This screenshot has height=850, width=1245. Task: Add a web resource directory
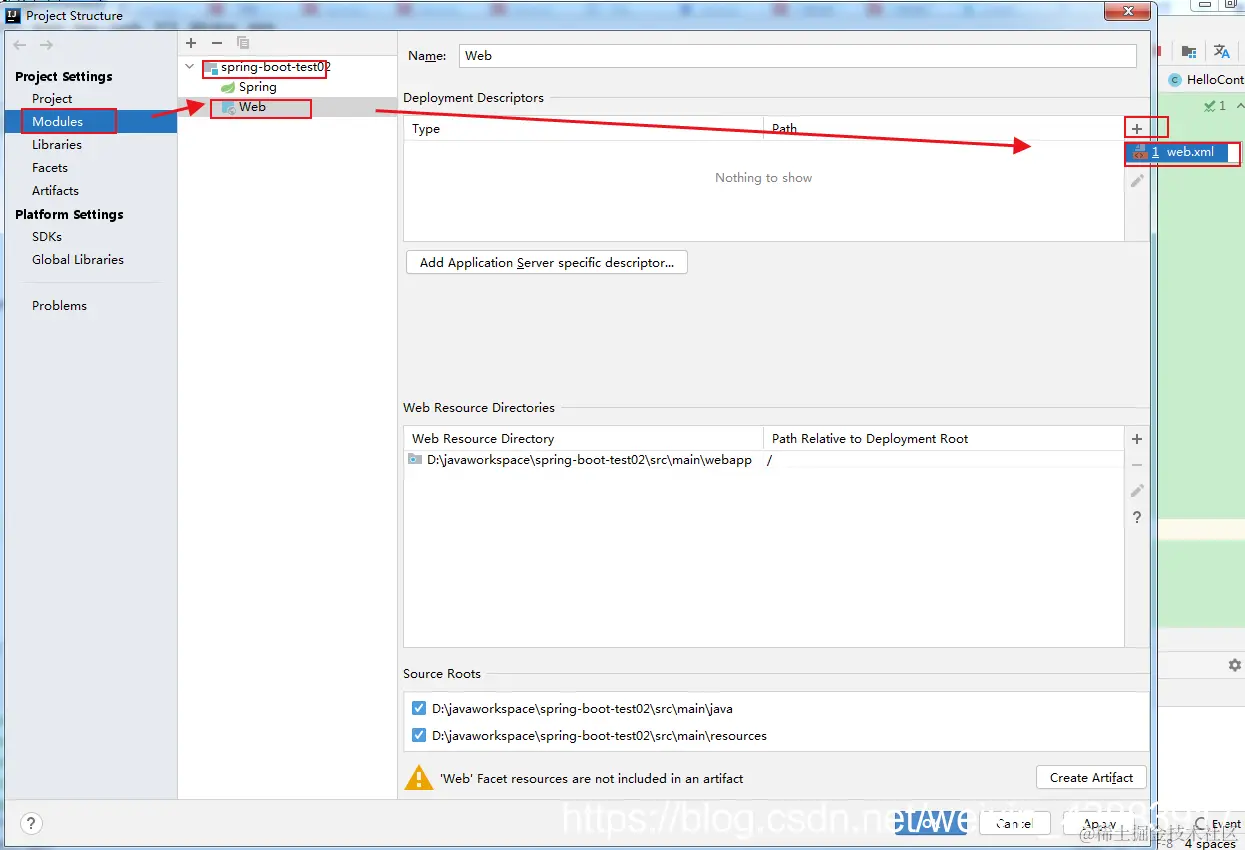coord(1137,439)
